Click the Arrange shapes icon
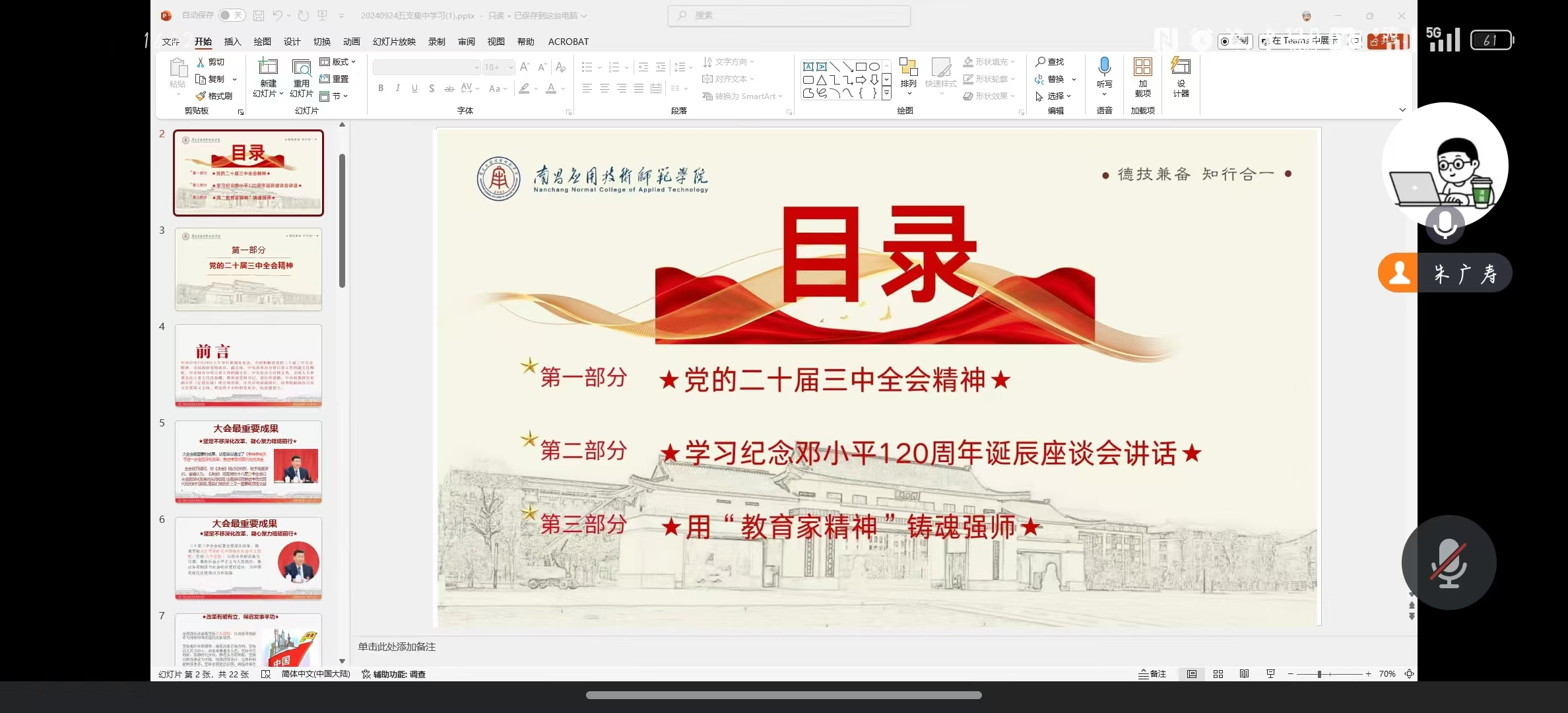The image size is (1568, 713). coord(908,68)
